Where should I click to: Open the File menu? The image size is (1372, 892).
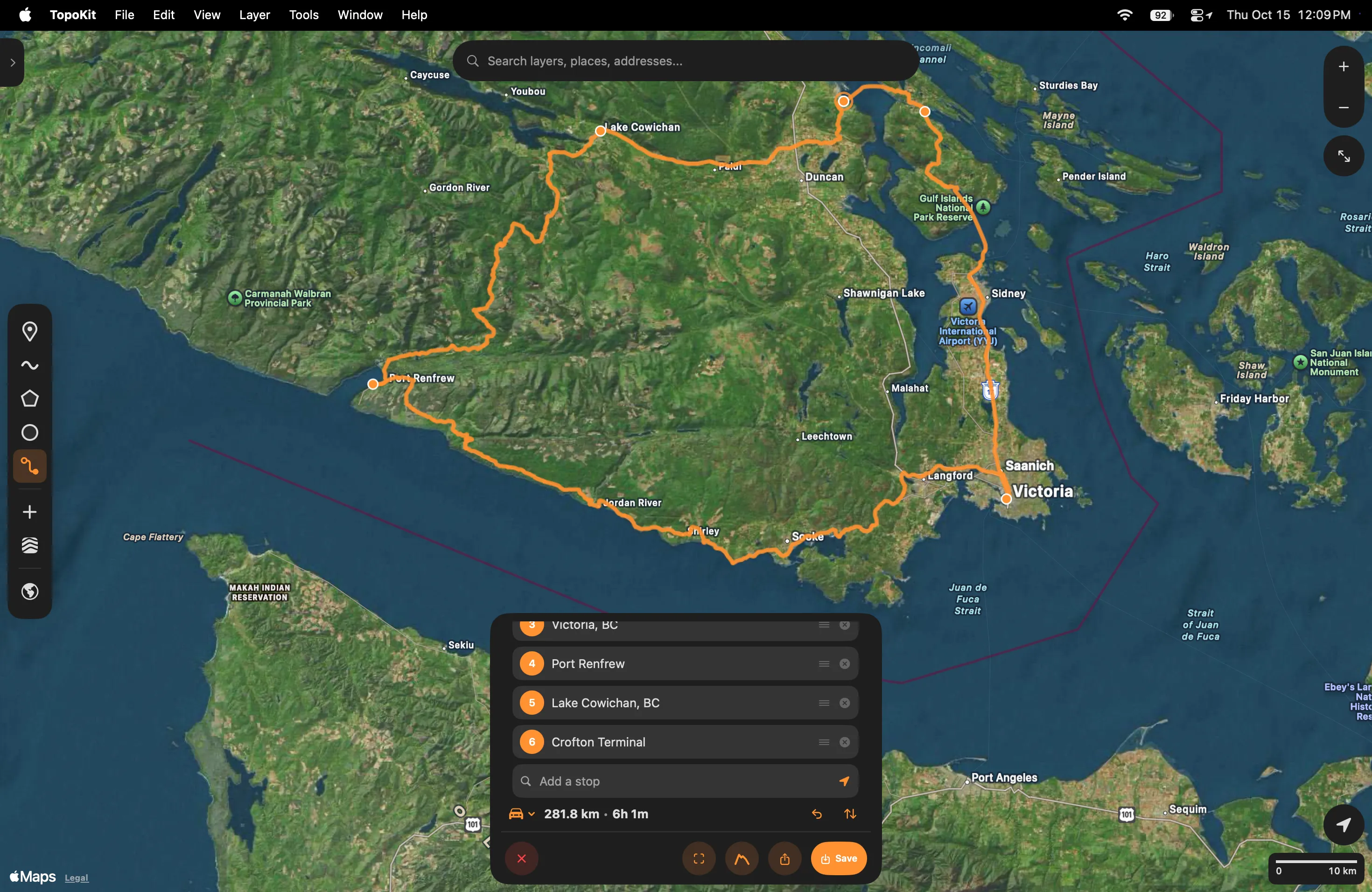click(124, 15)
